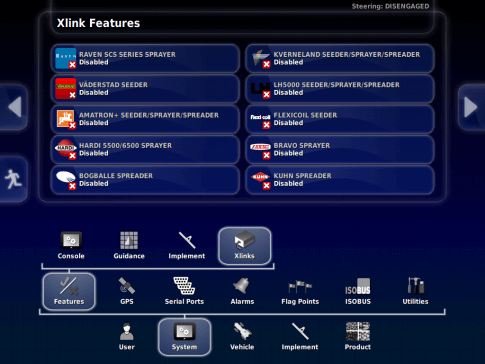Open the Utilities tools icon
The height and width of the screenshot is (364, 485).
click(415, 291)
